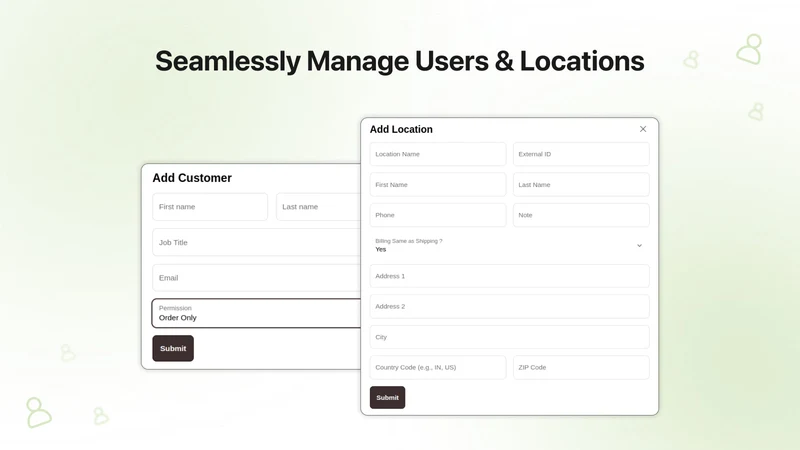
Task: Click the Address 2 field
Action: click(x=509, y=306)
